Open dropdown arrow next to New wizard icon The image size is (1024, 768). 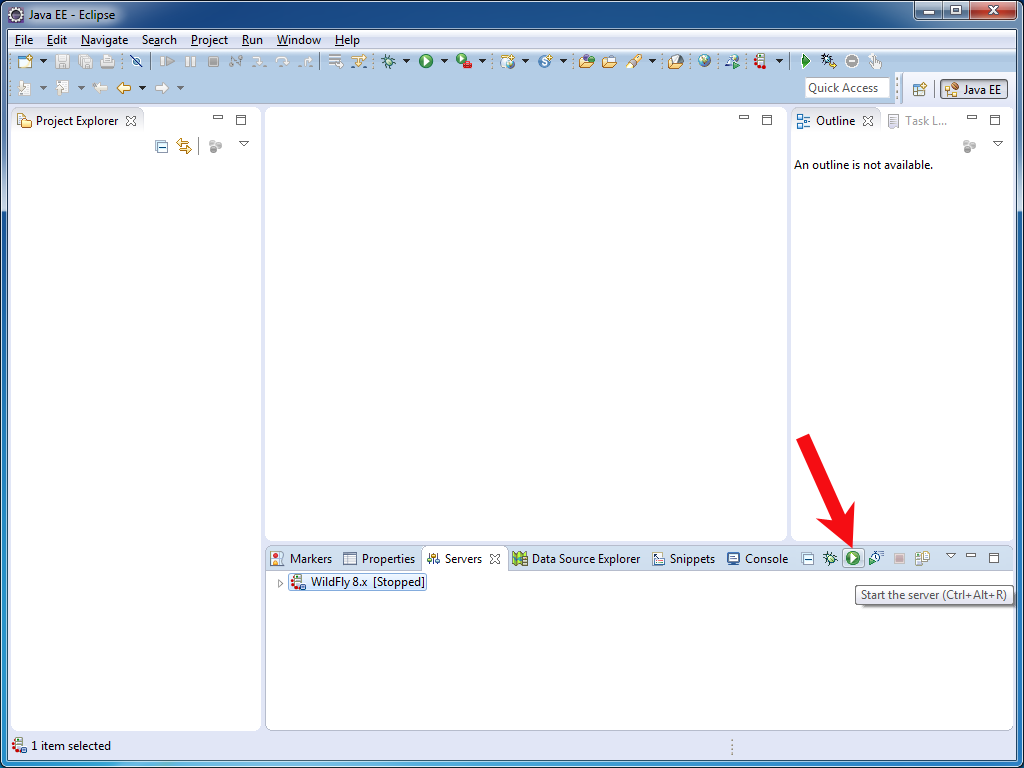pos(43,61)
